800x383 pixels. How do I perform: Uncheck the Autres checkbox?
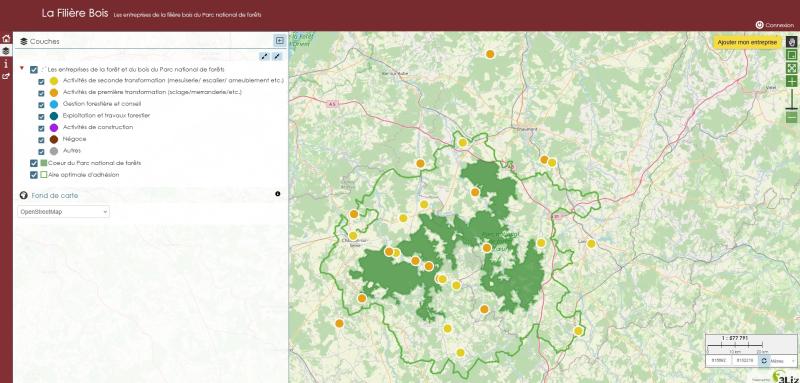41,151
